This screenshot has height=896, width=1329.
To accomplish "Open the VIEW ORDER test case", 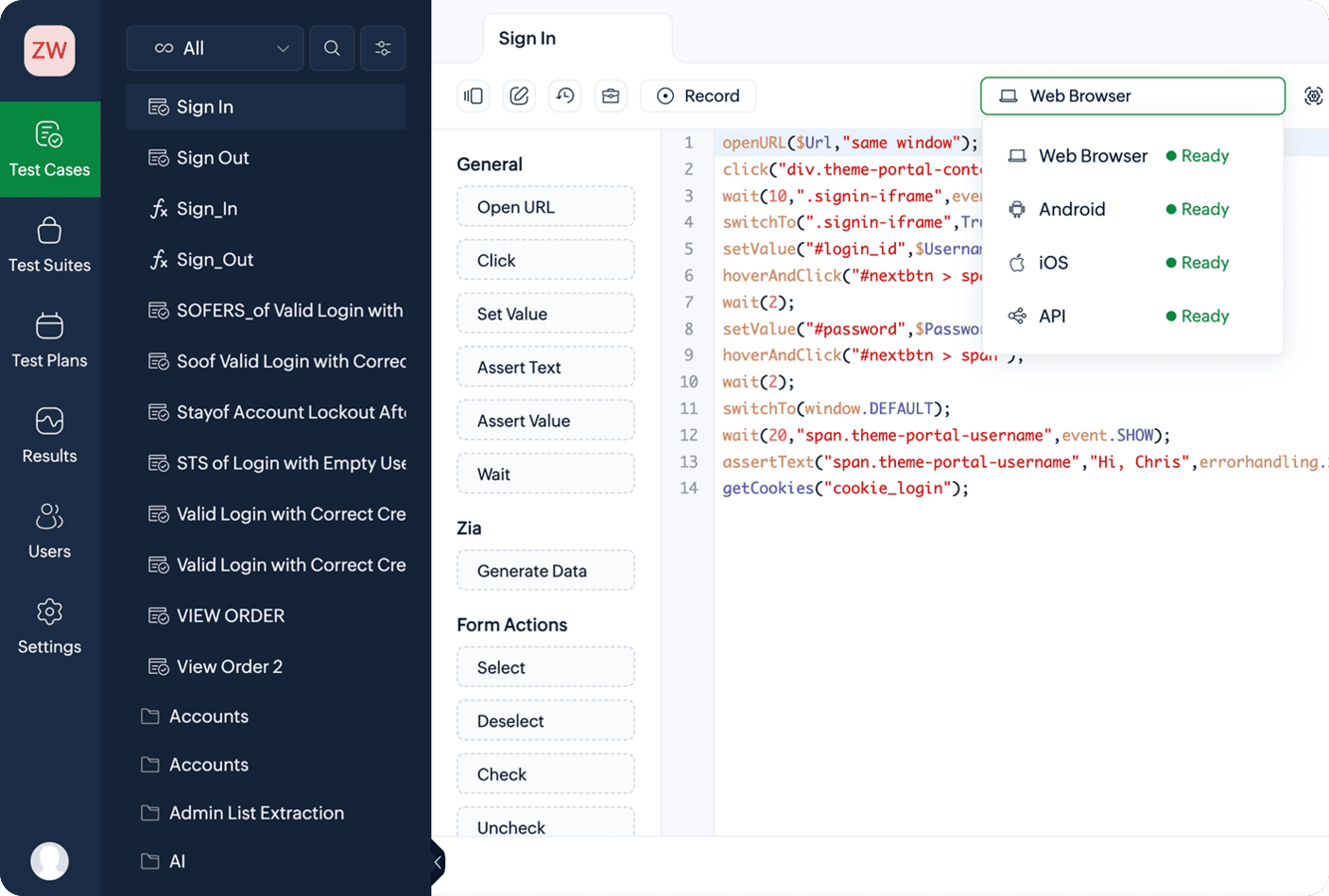I will (266, 616).
